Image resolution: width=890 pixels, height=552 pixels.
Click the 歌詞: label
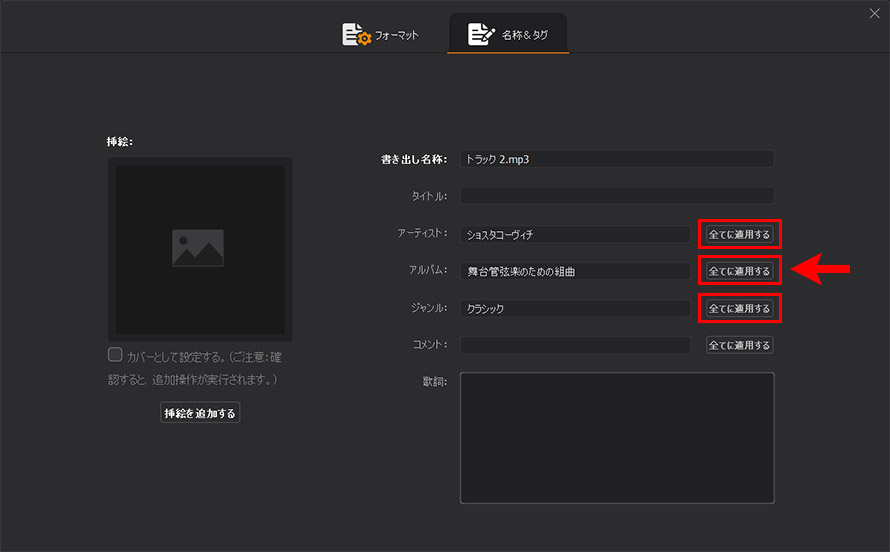pyautogui.click(x=435, y=382)
